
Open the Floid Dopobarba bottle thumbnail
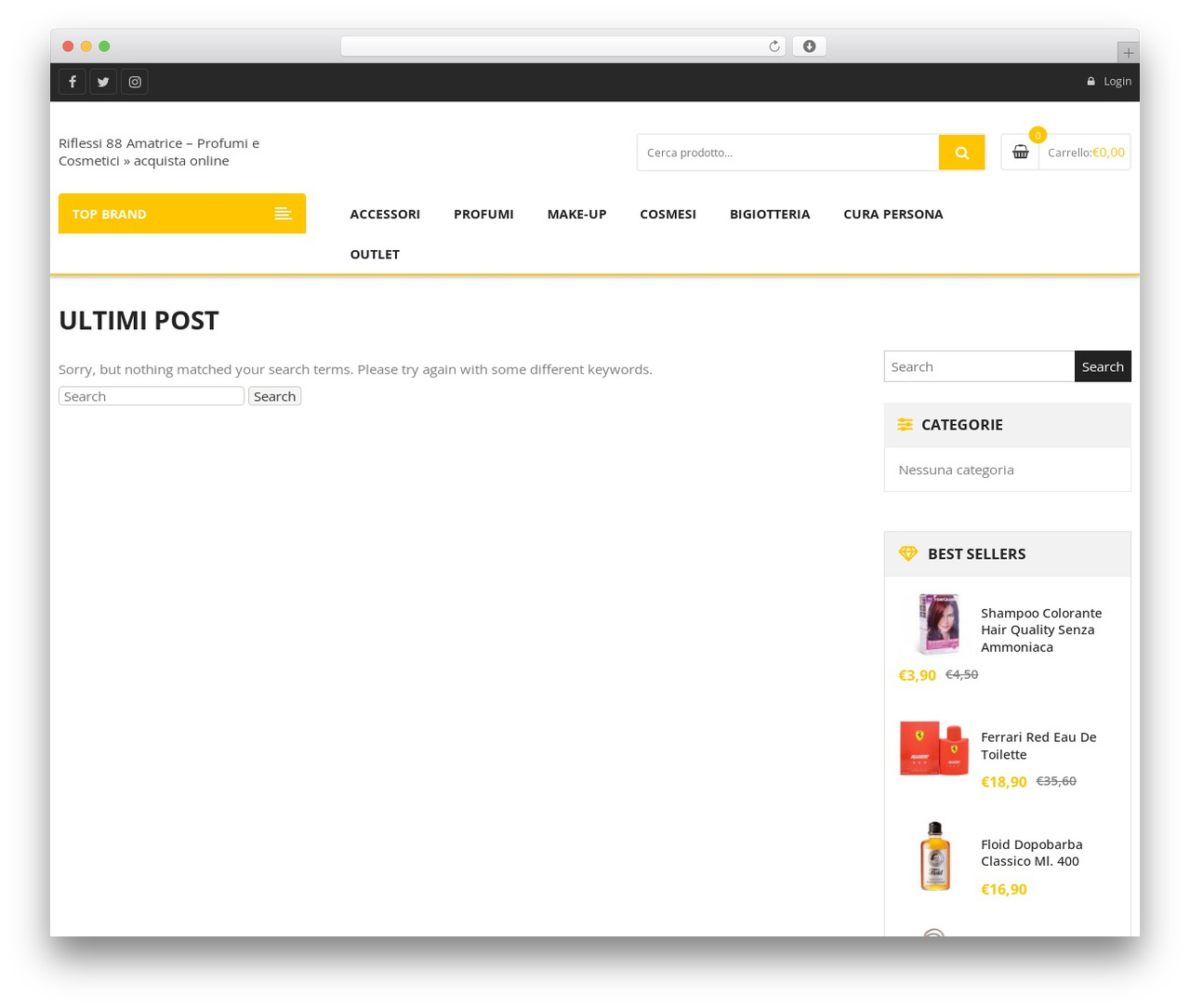pyautogui.click(x=935, y=855)
